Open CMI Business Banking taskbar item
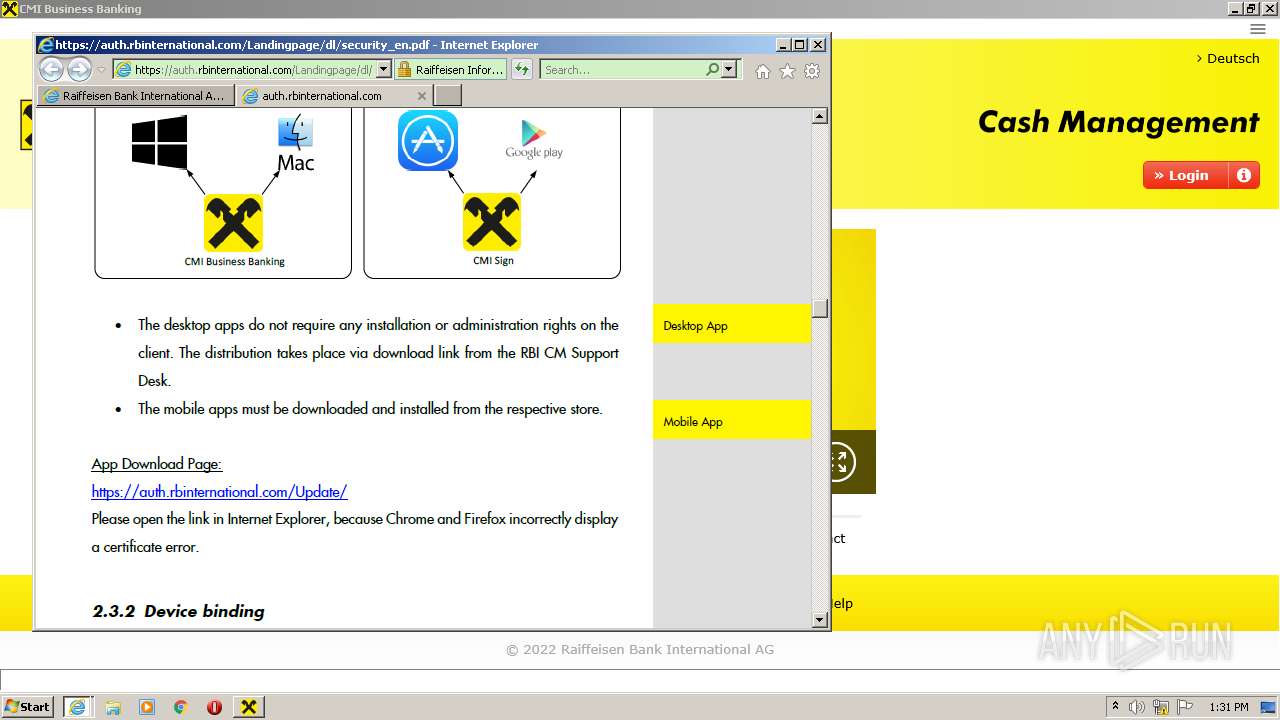This screenshot has width=1280, height=720. point(249,707)
